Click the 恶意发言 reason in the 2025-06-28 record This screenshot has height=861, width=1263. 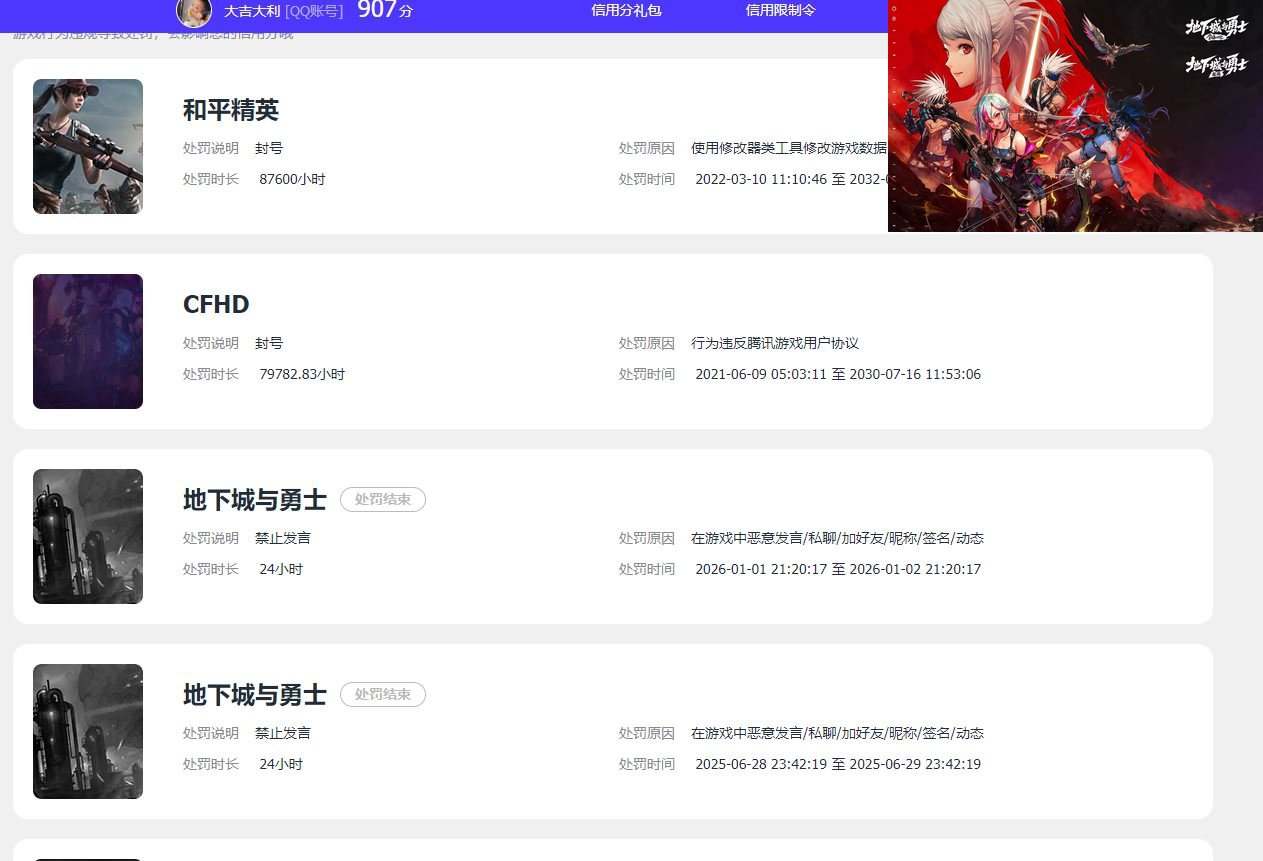point(837,733)
